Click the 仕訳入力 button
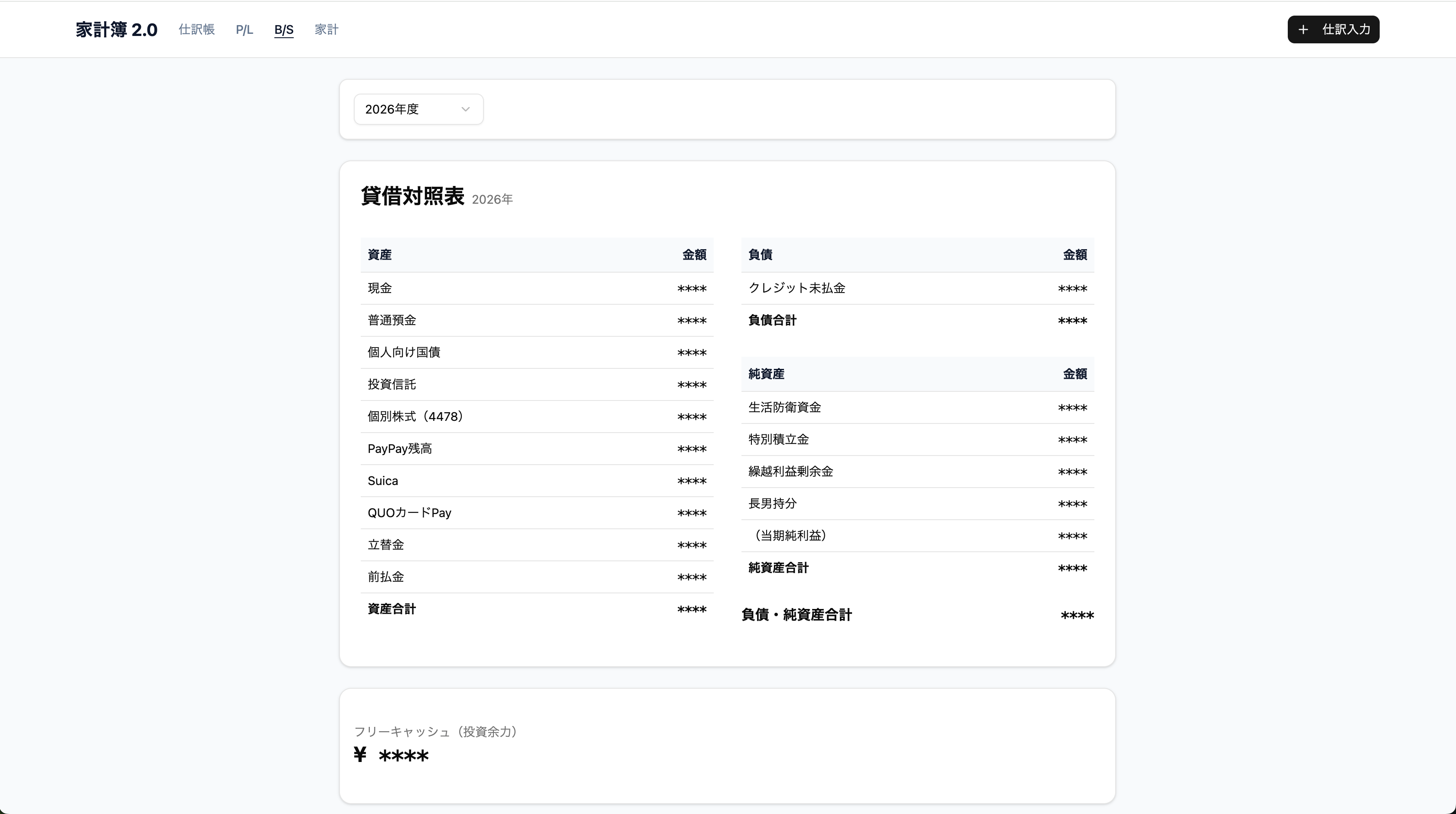This screenshot has width=1456, height=814. pyautogui.click(x=1333, y=29)
